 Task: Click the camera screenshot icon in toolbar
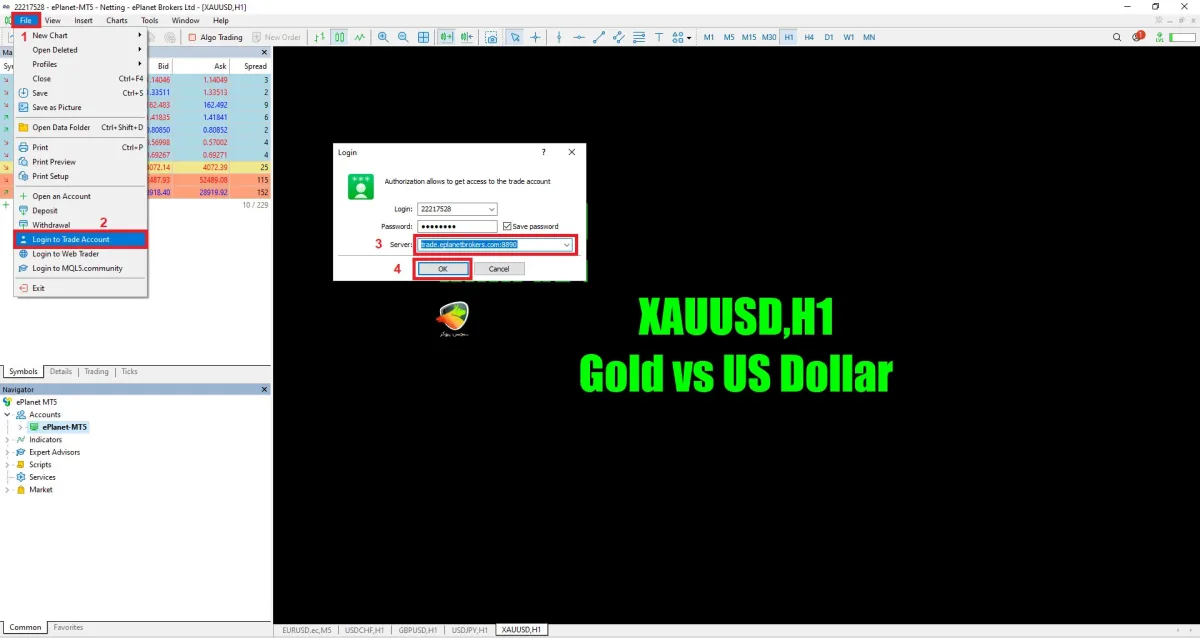pos(491,37)
